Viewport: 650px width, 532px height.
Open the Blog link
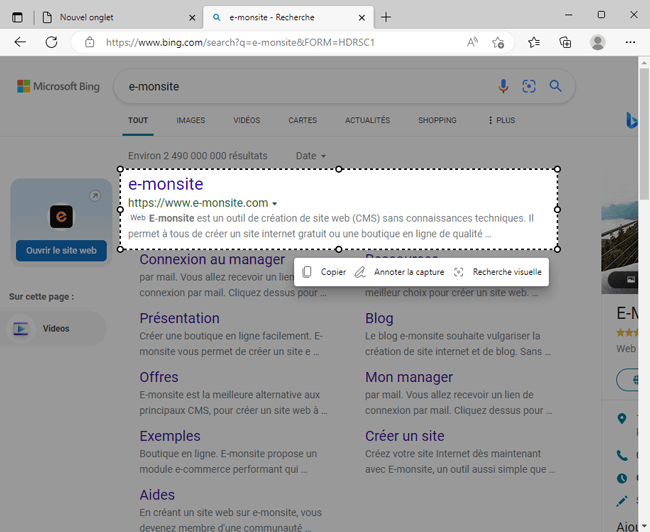click(379, 318)
